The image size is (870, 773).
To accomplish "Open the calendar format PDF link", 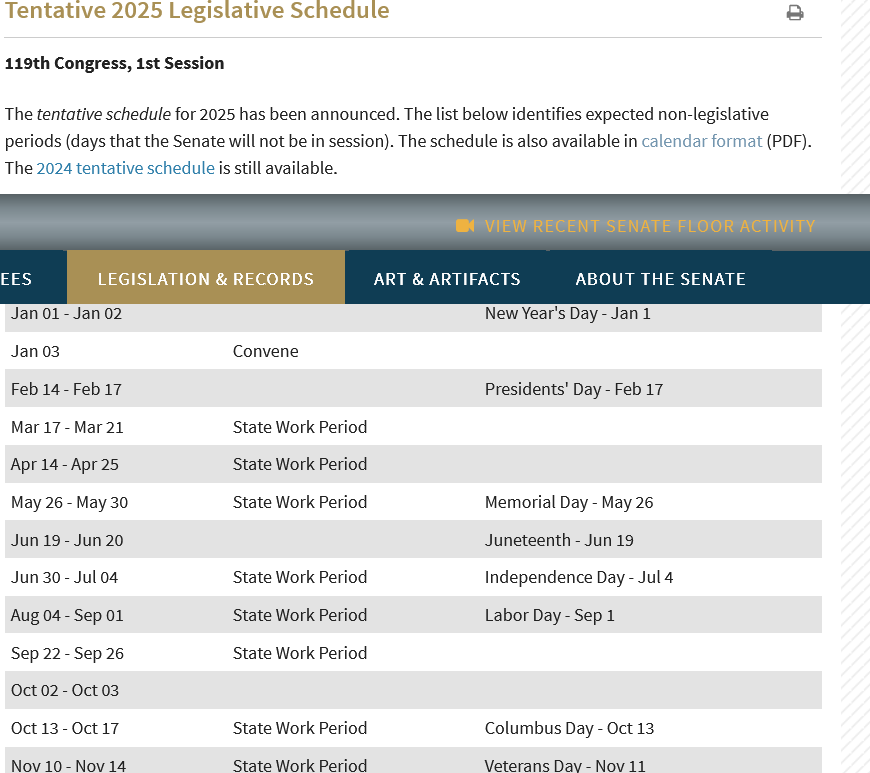I will [702, 141].
